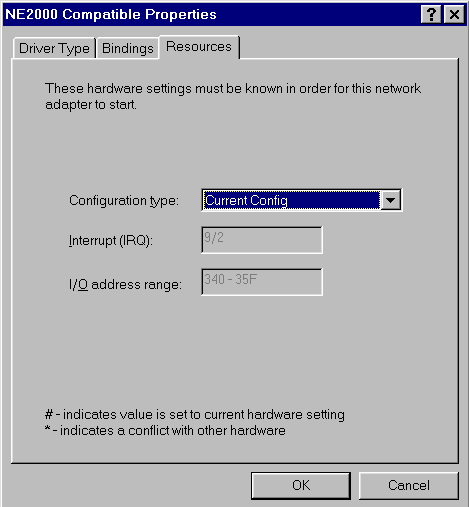
Task: Click the I/O address field showing 340 - 35F
Action: pos(262,282)
